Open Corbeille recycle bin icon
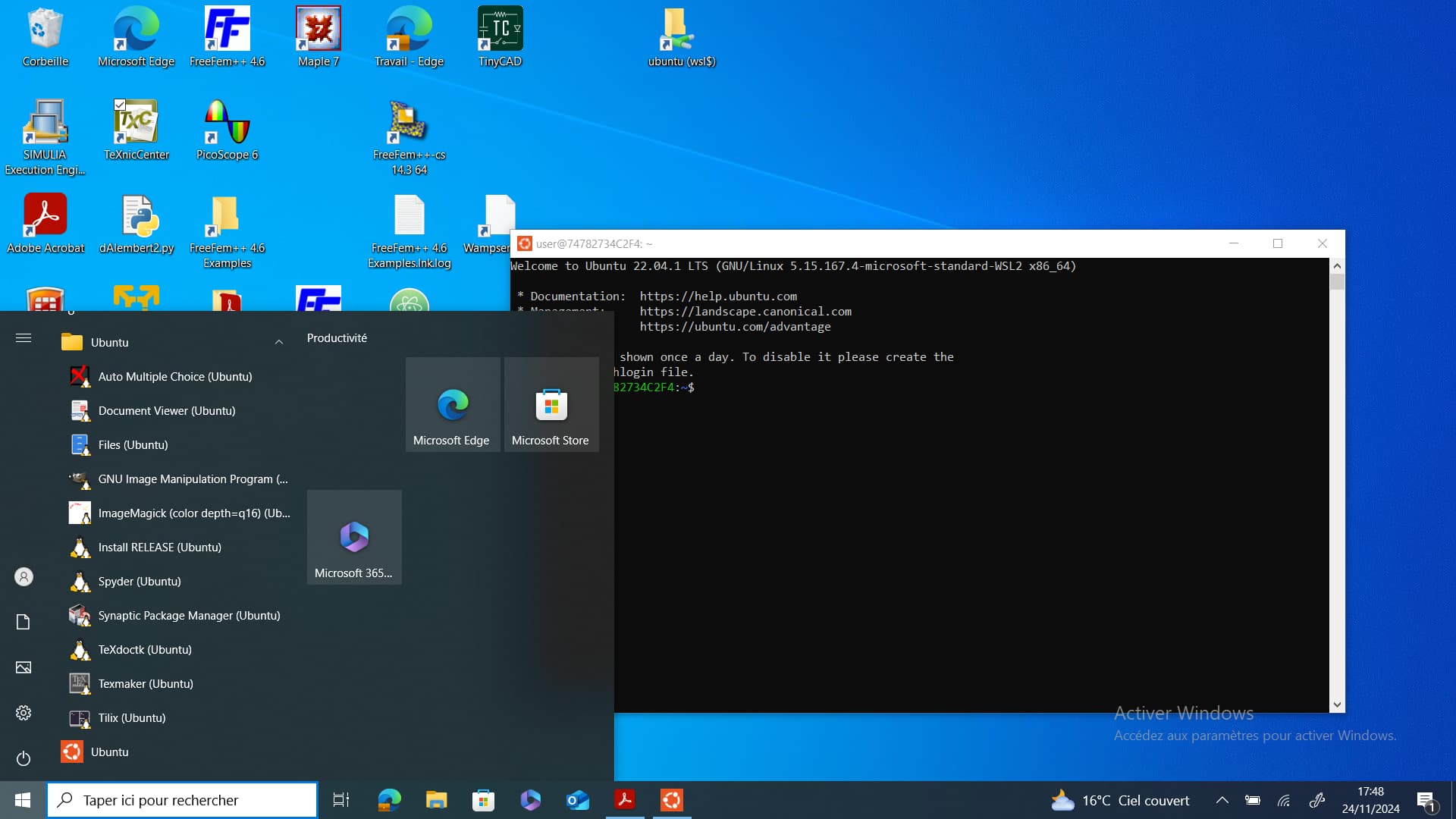The width and height of the screenshot is (1456, 819). [45, 38]
